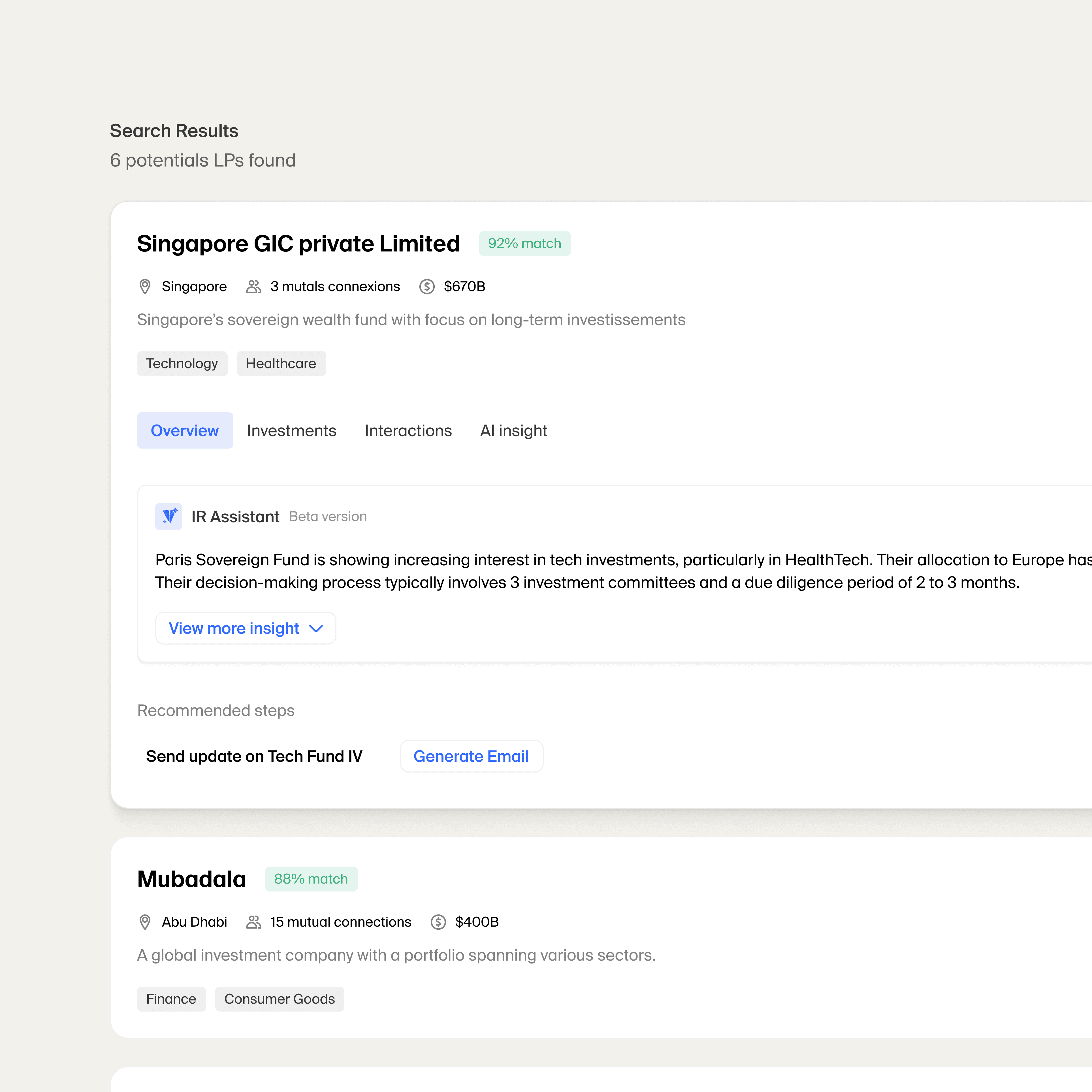Click the 88% match badge
This screenshot has width=1092, height=1092.
[311, 879]
